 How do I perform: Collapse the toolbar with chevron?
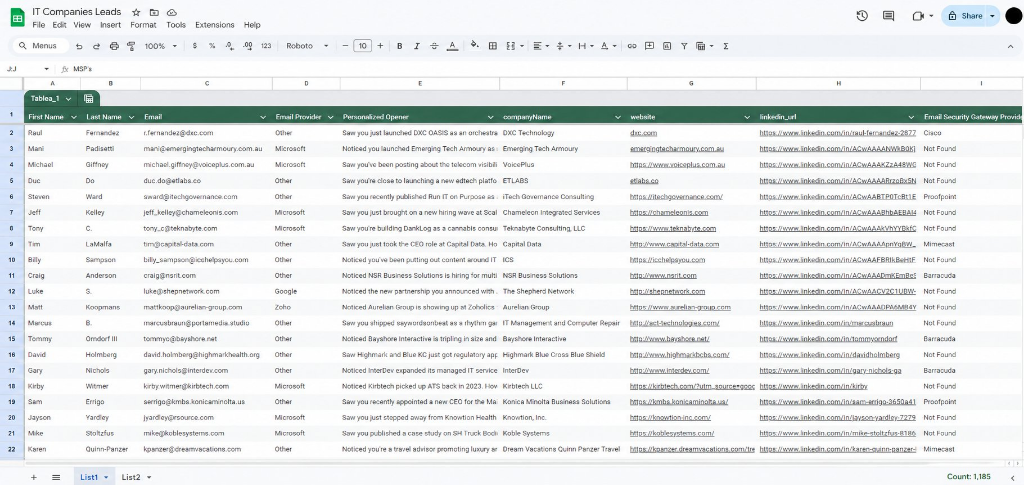point(1010,46)
